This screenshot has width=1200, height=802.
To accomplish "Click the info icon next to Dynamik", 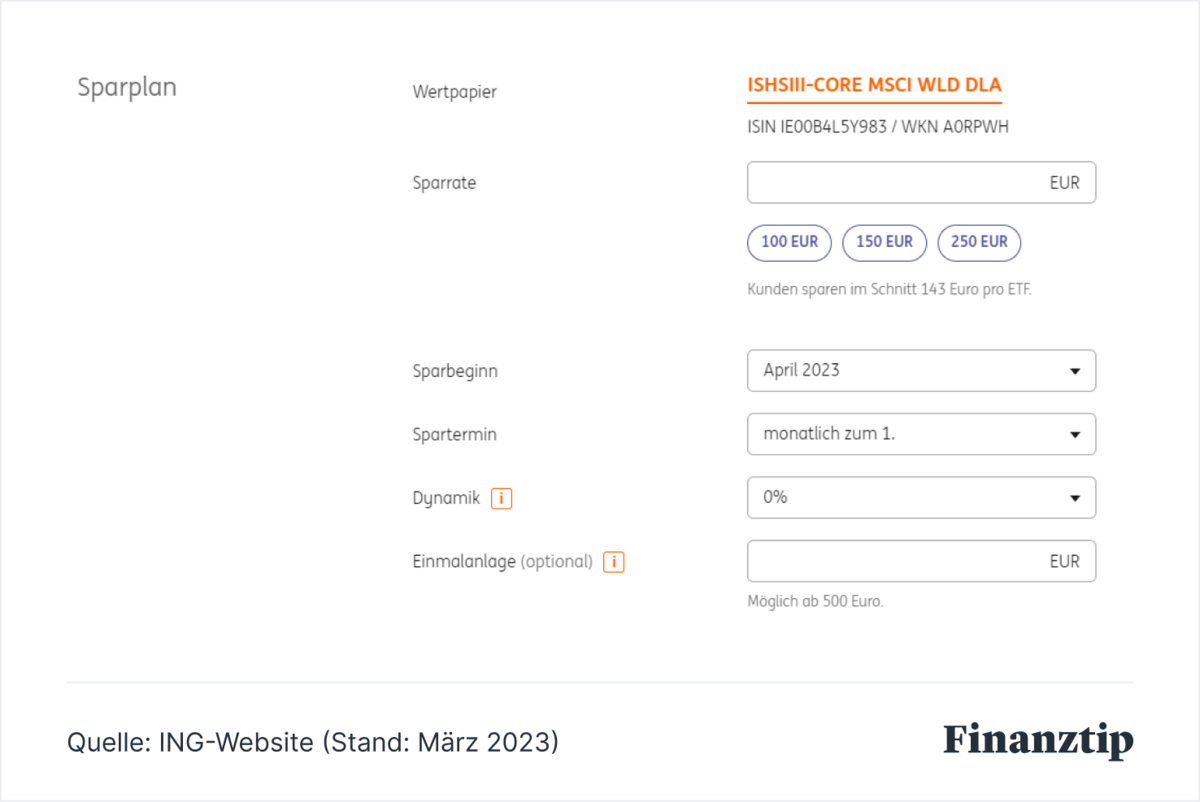I will (x=501, y=498).
